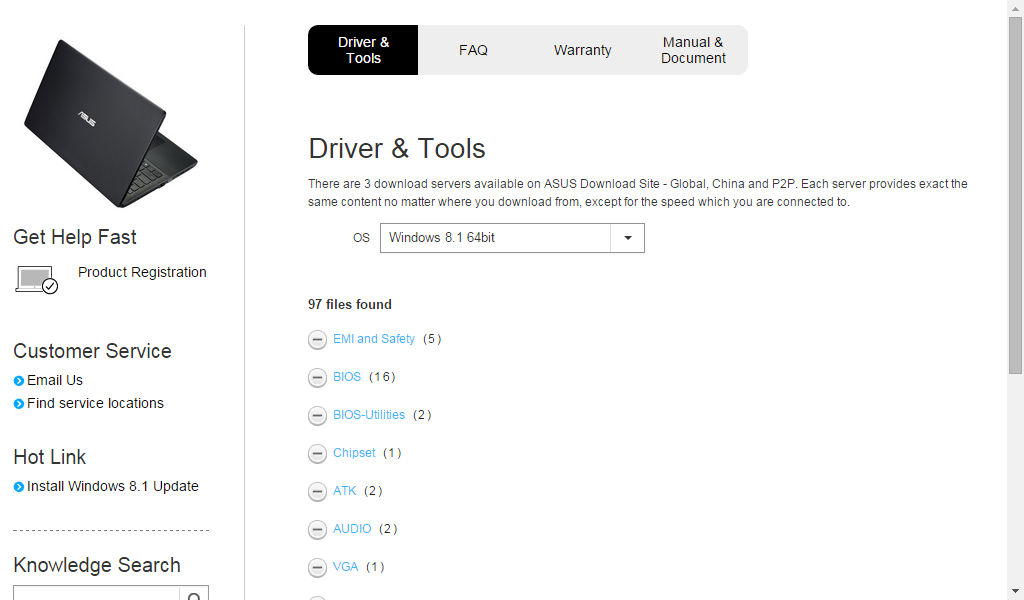Switch to the FAQ tab

pyautogui.click(x=473, y=49)
